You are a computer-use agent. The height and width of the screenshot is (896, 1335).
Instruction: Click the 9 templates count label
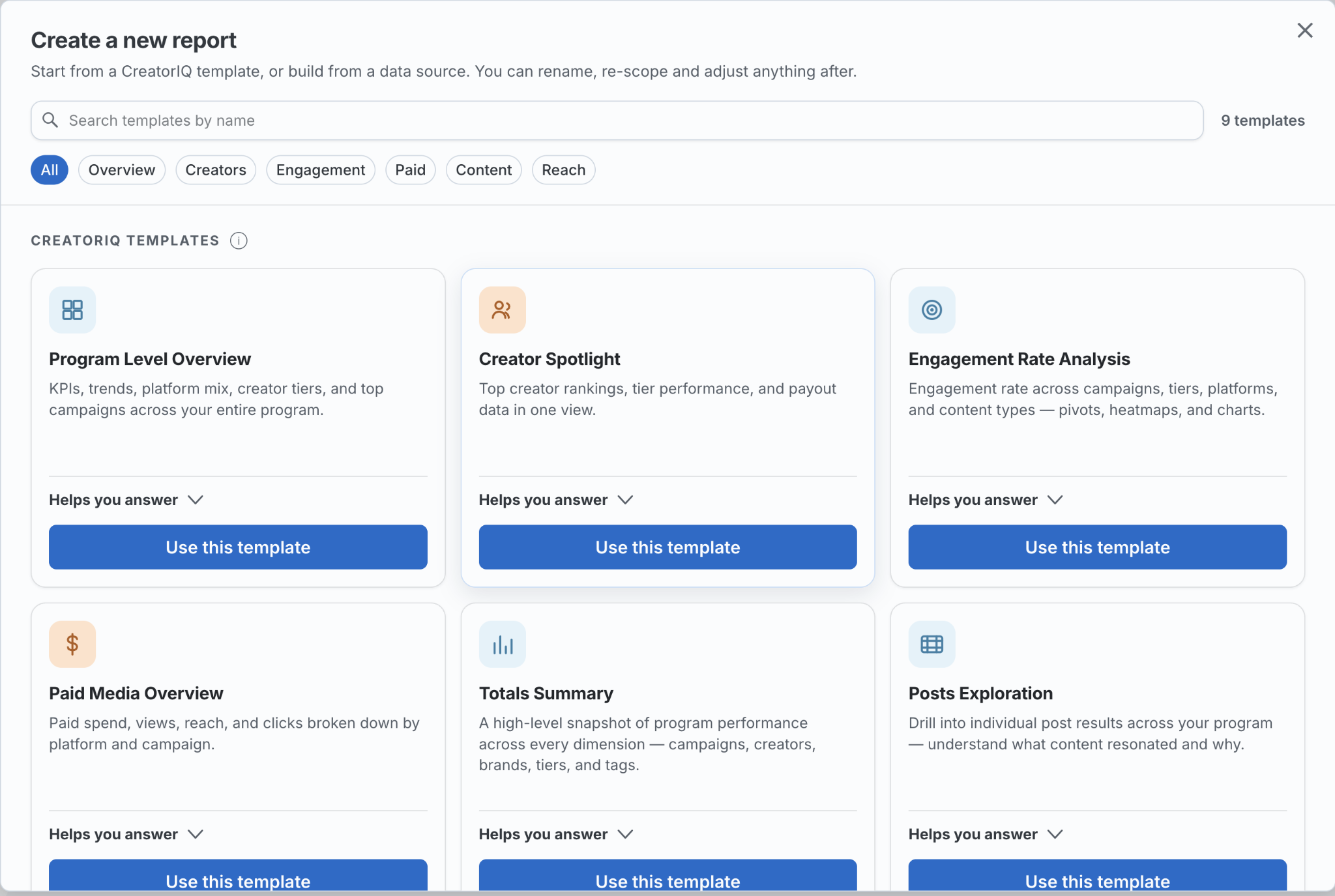pos(1263,121)
